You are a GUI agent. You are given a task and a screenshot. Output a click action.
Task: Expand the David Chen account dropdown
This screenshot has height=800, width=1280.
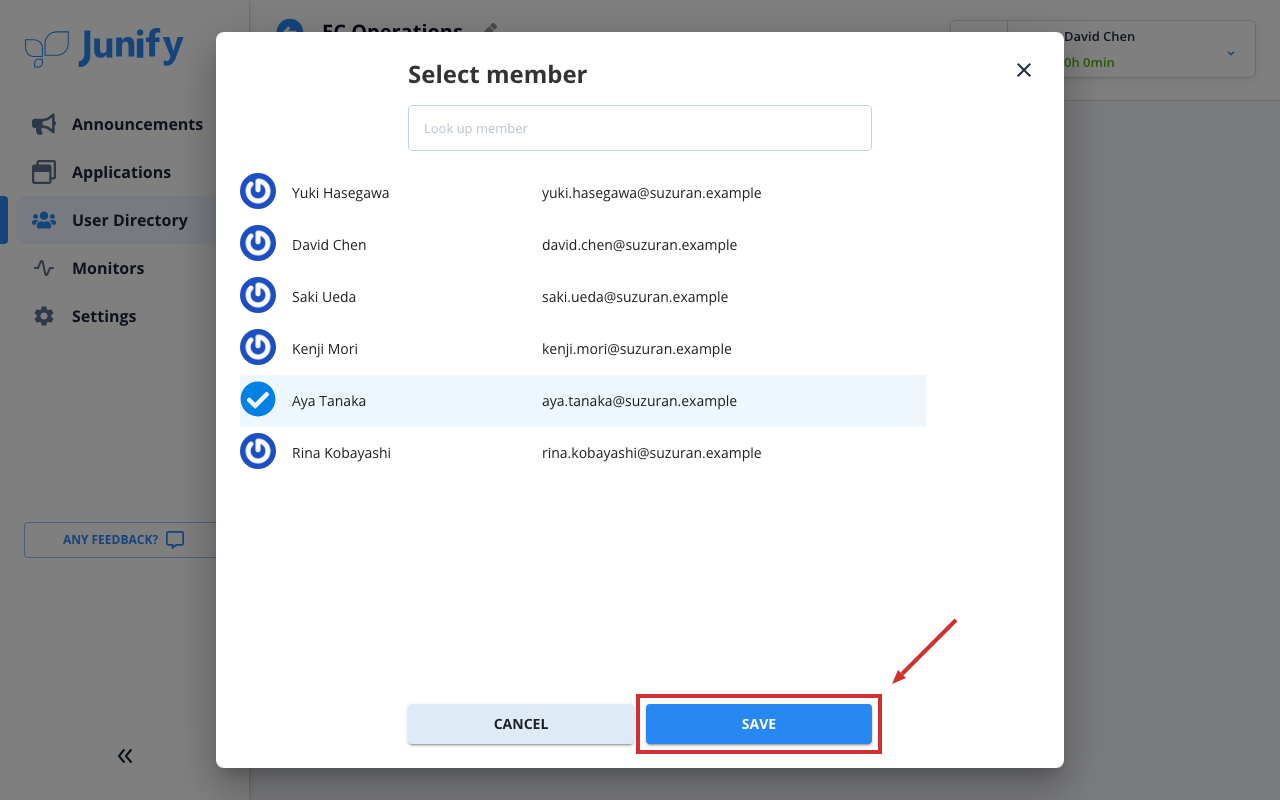(1231, 53)
